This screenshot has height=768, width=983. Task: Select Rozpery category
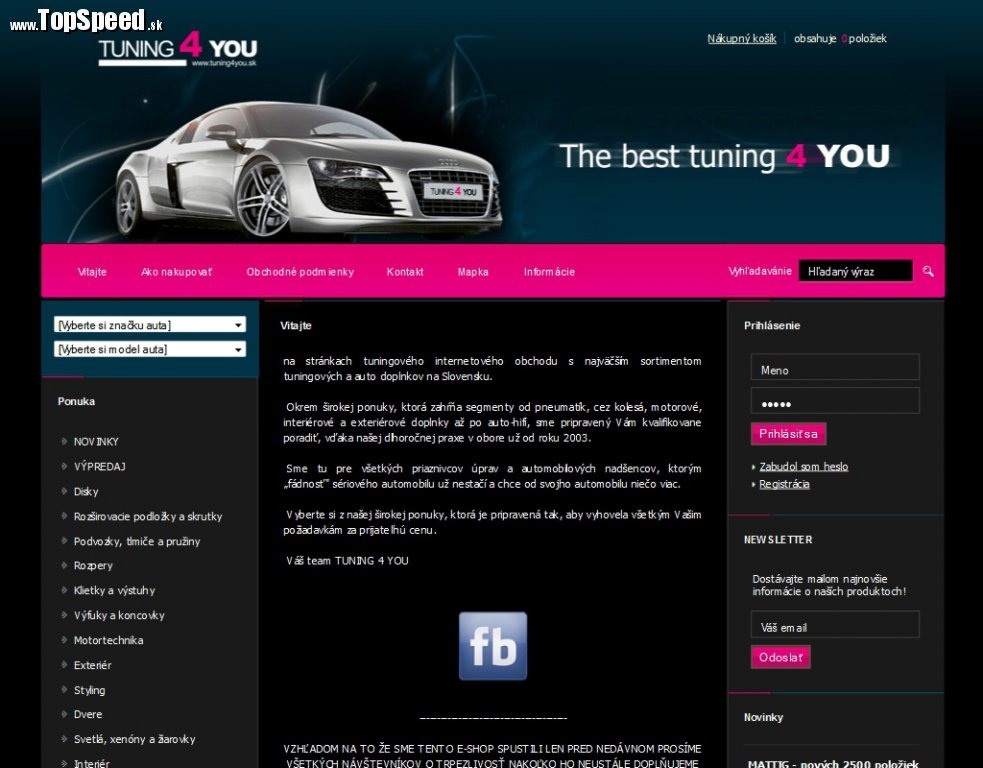(x=93, y=565)
